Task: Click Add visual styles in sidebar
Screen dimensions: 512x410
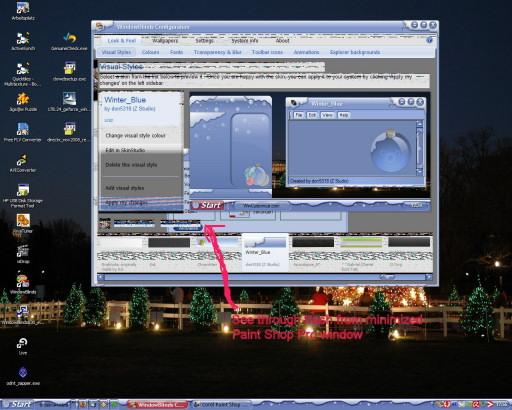Action: [125, 188]
